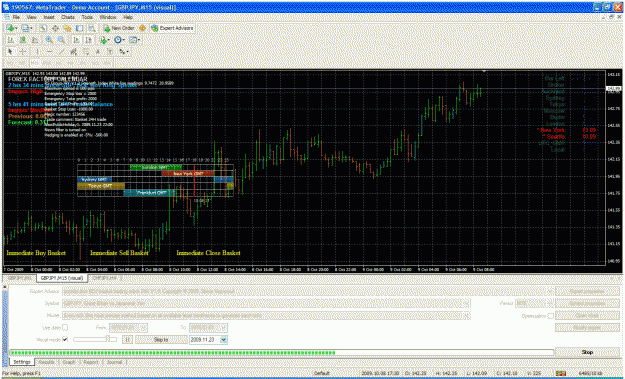Zoom out of the chart

tap(61, 40)
